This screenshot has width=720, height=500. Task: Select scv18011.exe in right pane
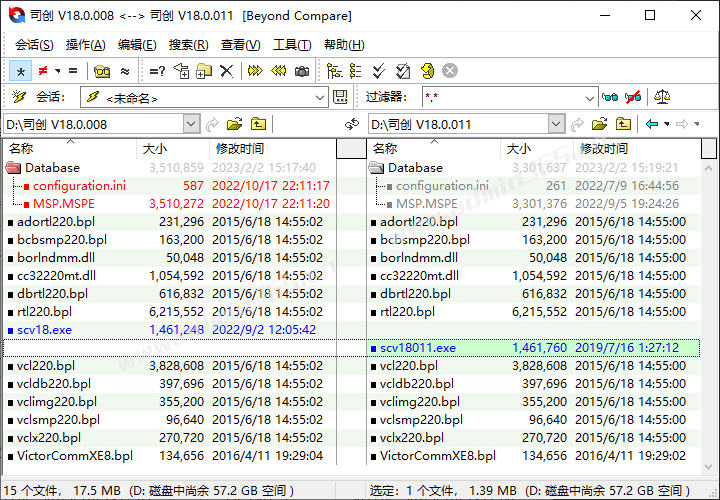[418, 348]
